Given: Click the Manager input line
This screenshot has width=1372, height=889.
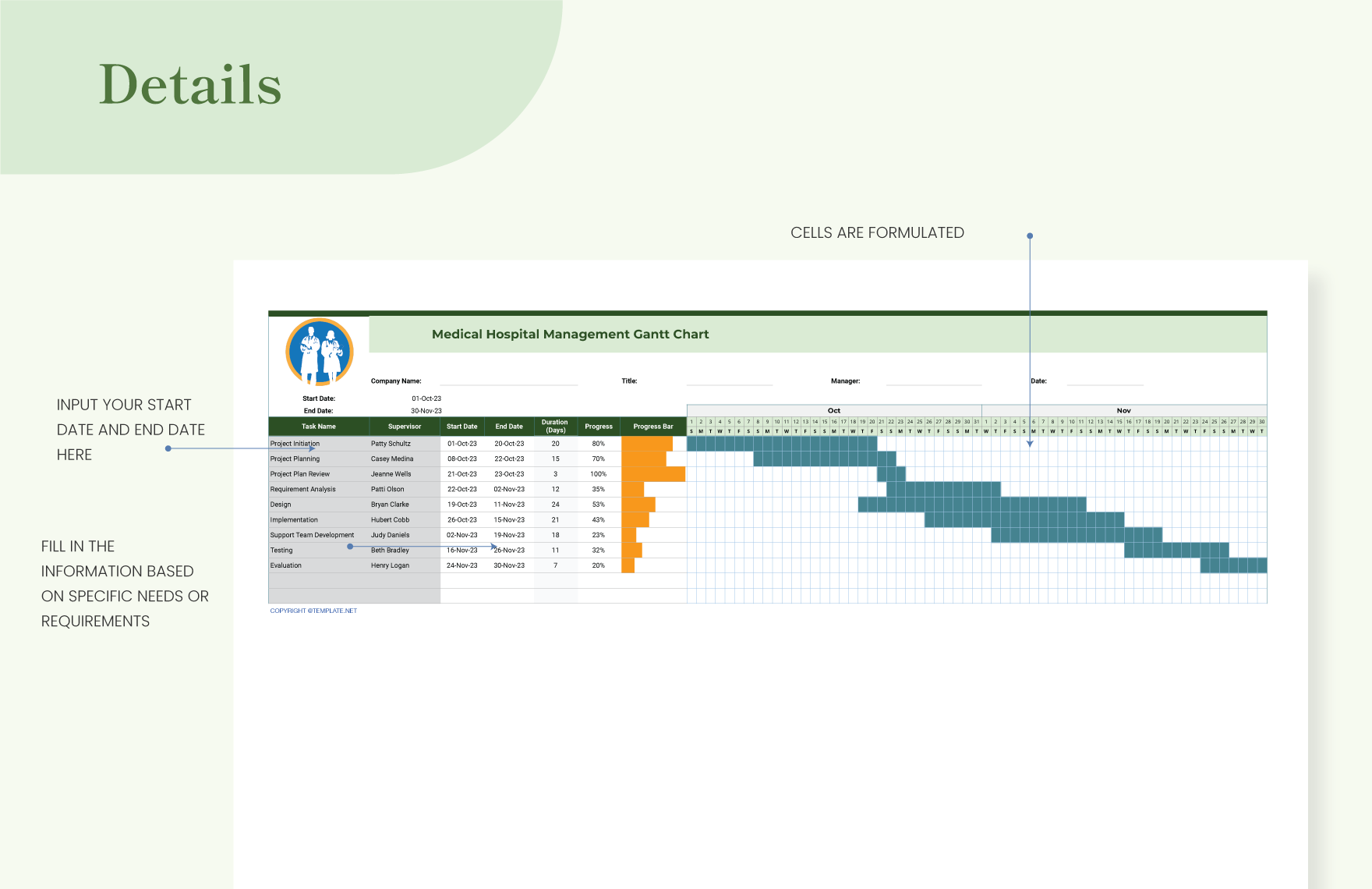Looking at the screenshot, I should pos(933,381).
